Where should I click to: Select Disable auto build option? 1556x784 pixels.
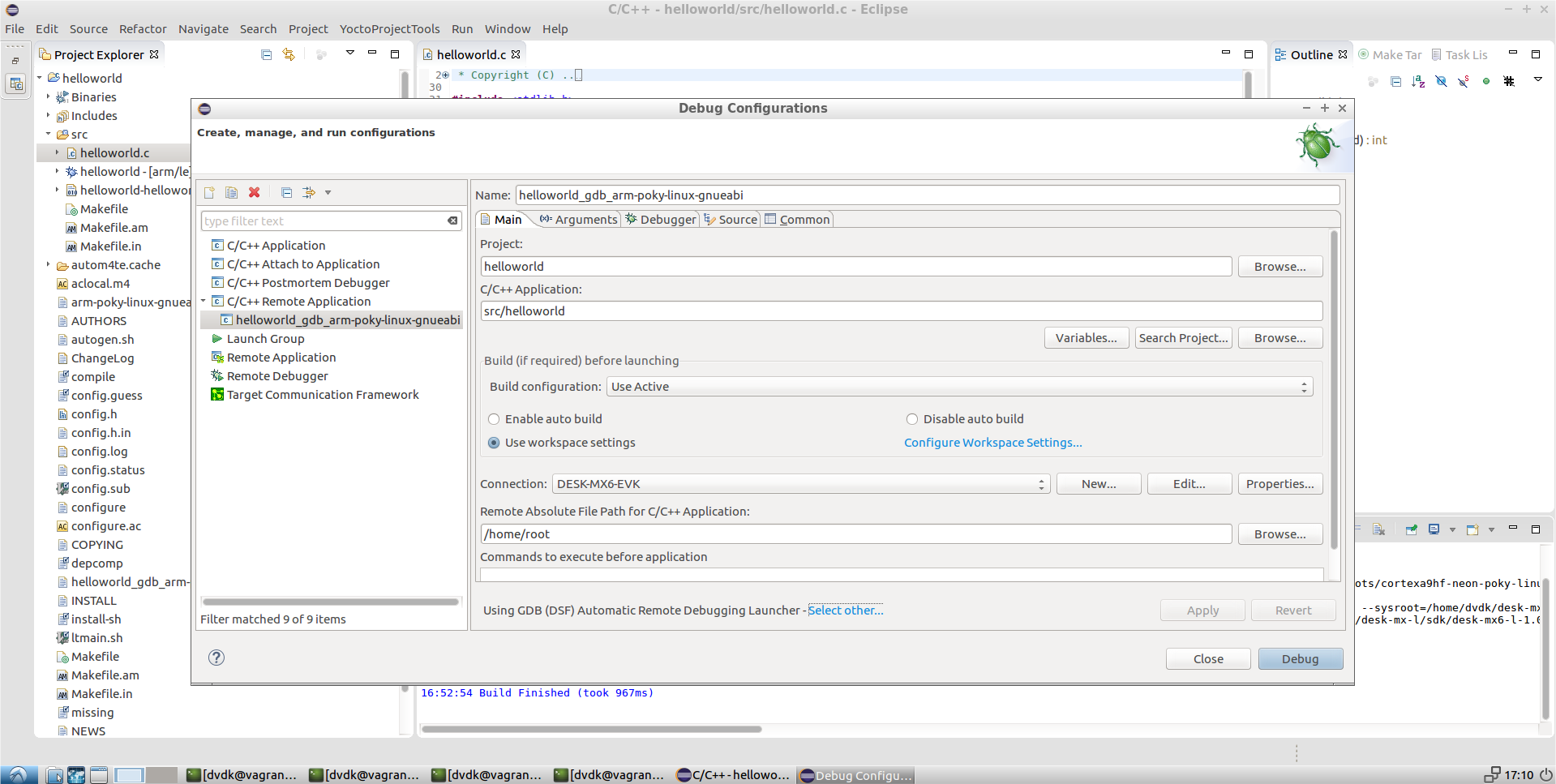(912, 419)
